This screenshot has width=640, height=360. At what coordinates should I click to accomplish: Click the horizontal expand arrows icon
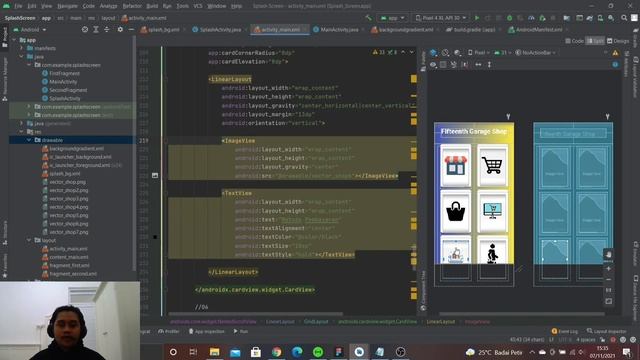pyautogui.click(x=478, y=64)
